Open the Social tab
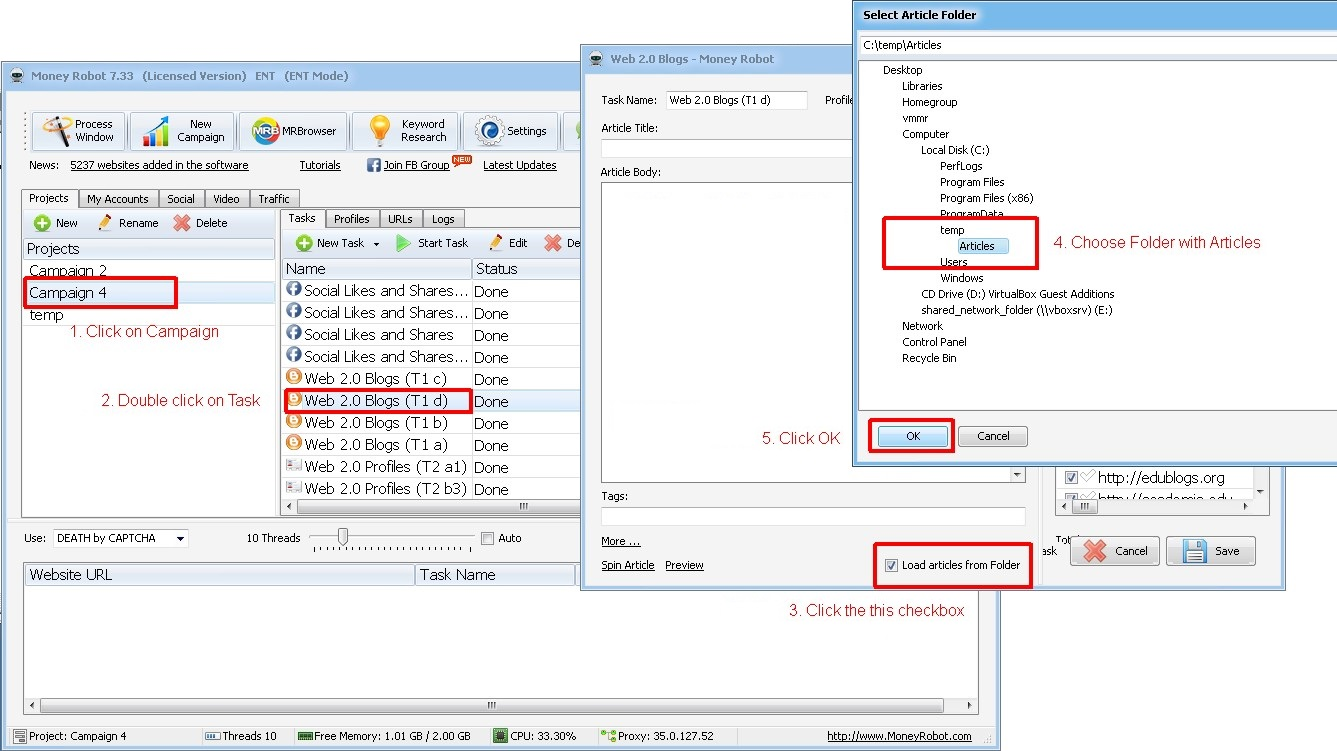This screenshot has width=1337, height=751. 181,199
